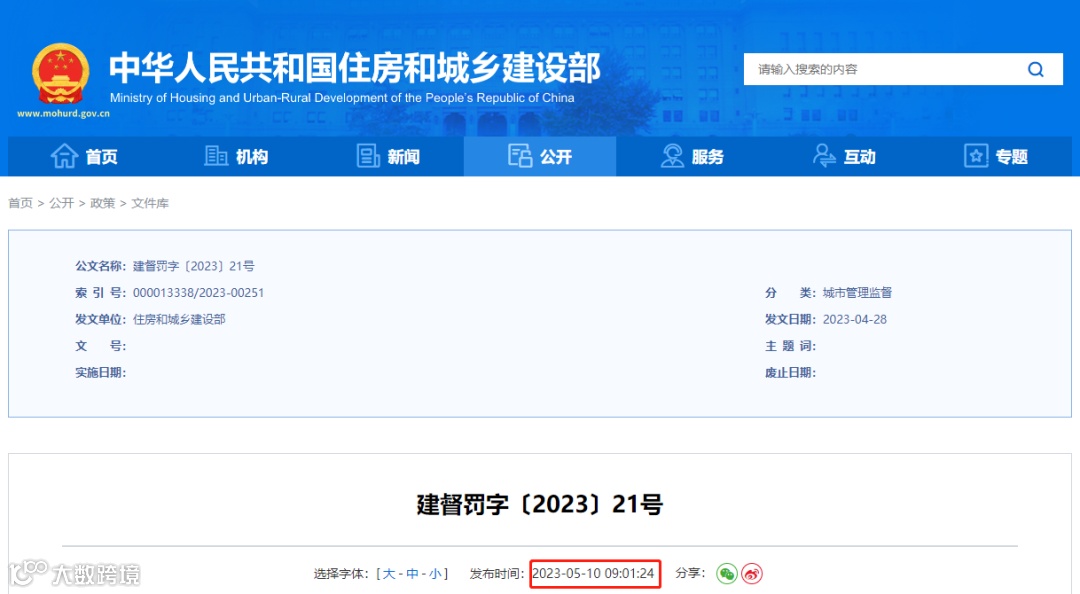Go to 公开 in the breadcrumb
The image size is (1080, 594).
pos(61,203)
